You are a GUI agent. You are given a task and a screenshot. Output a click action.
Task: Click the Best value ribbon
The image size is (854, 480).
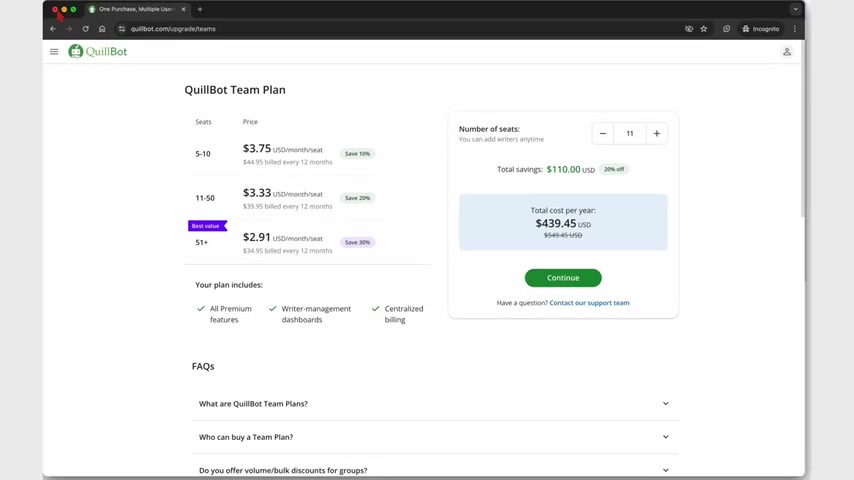208,226
